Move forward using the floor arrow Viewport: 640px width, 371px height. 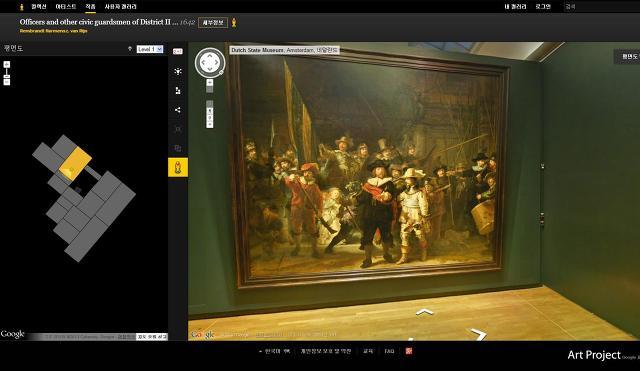point(424,312)
